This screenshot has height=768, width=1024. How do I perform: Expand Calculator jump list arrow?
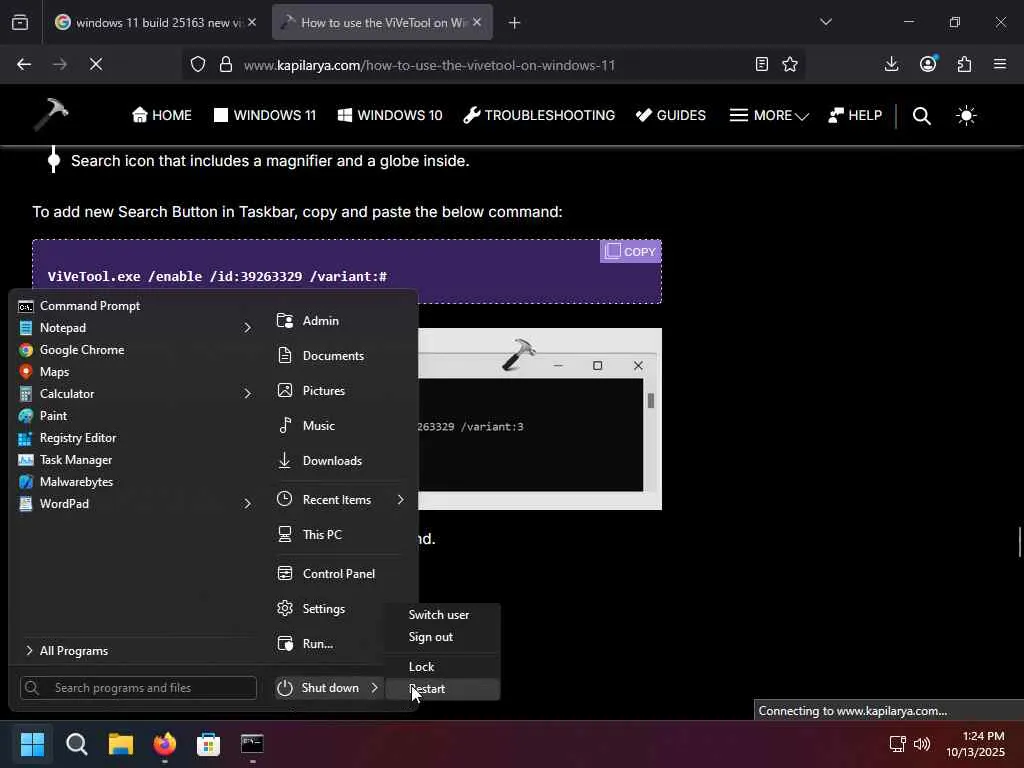coord(248,394)
